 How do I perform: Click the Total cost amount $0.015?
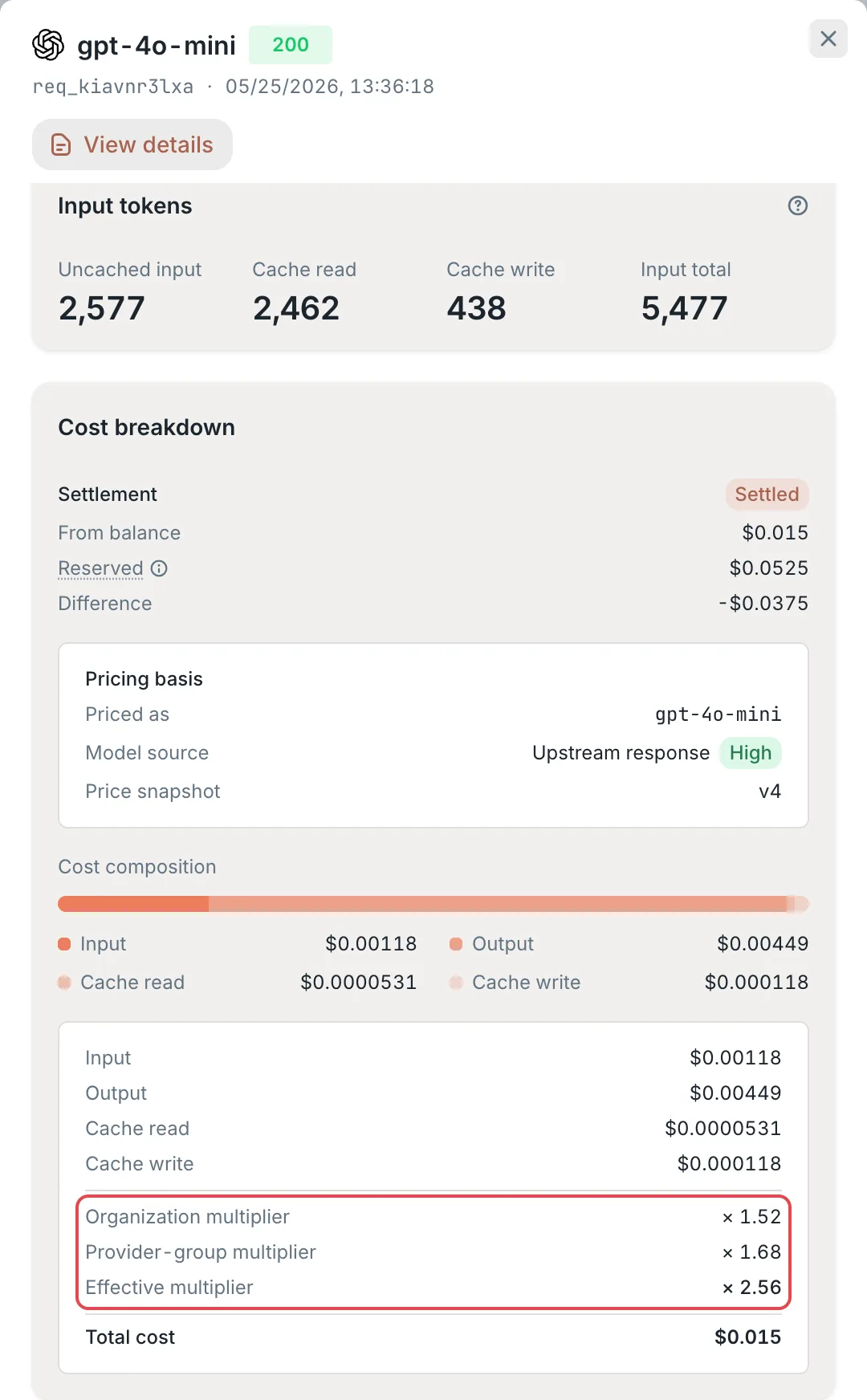pyautogui.click(x=748, y=1337)
